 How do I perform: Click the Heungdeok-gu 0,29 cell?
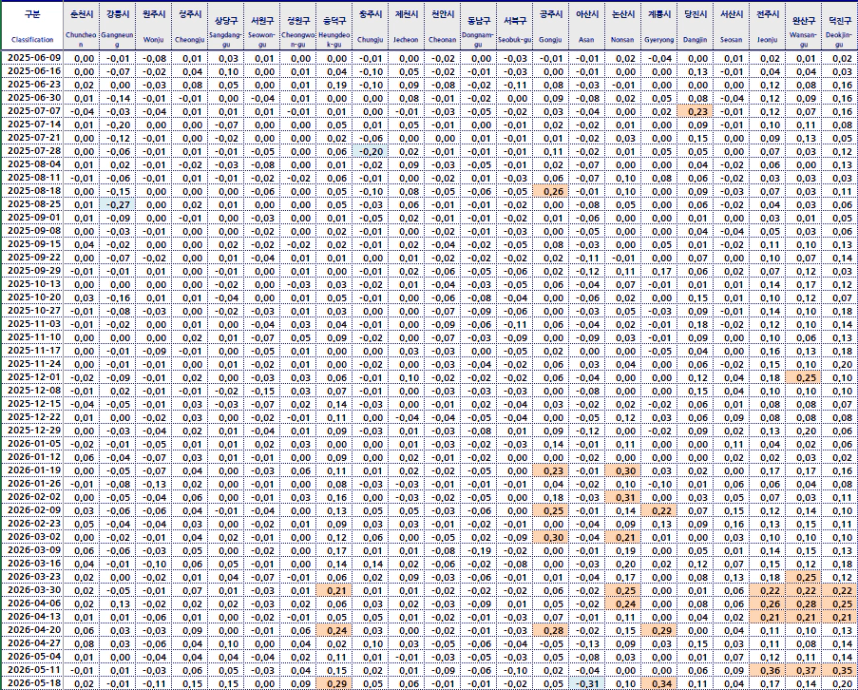click(334, 683)
